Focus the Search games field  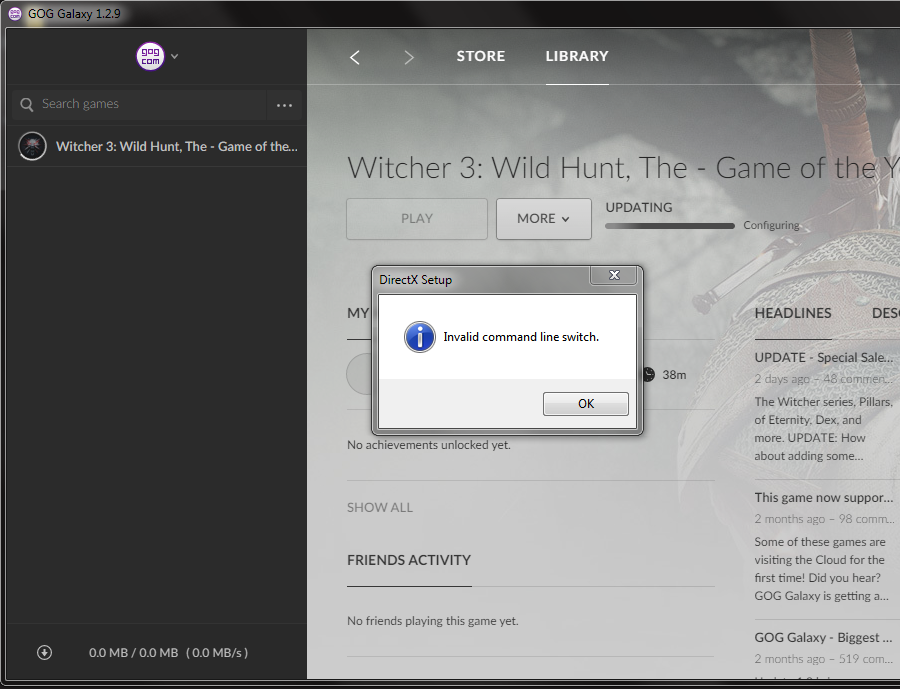[x=139, y=104]
